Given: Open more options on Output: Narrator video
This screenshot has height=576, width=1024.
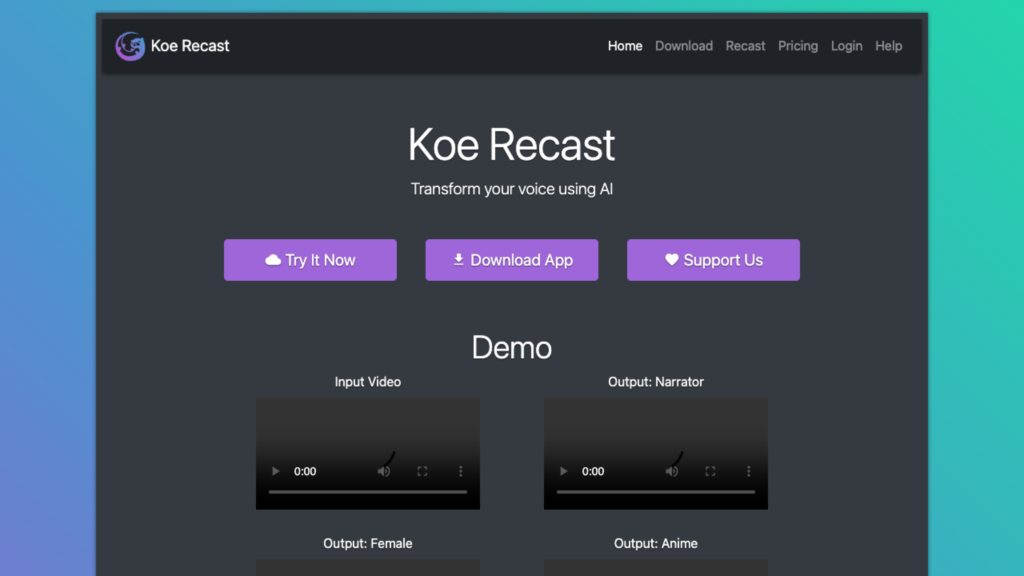Looking at the screenshot, I should click(x=748, y=471).
